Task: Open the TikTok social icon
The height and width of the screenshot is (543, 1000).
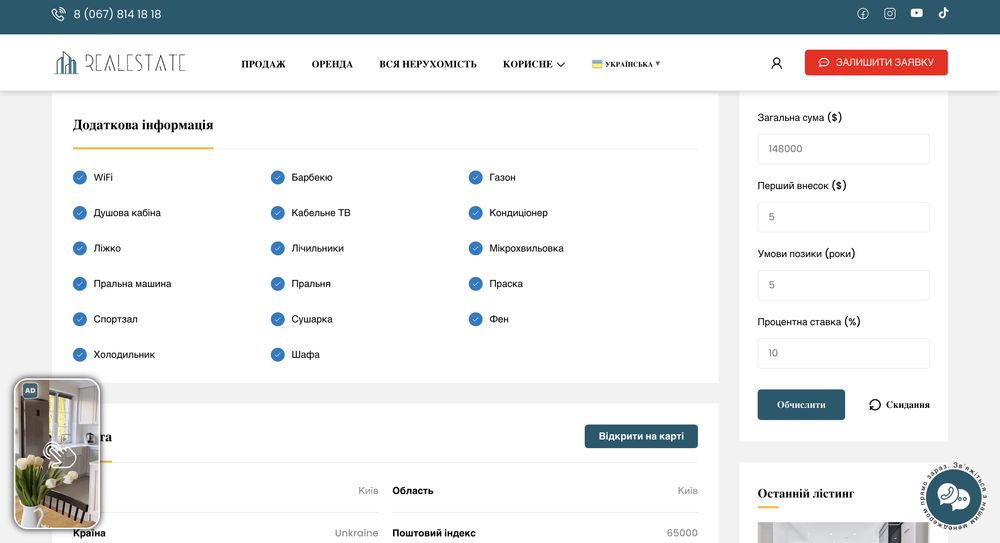Action: point(943,13)
